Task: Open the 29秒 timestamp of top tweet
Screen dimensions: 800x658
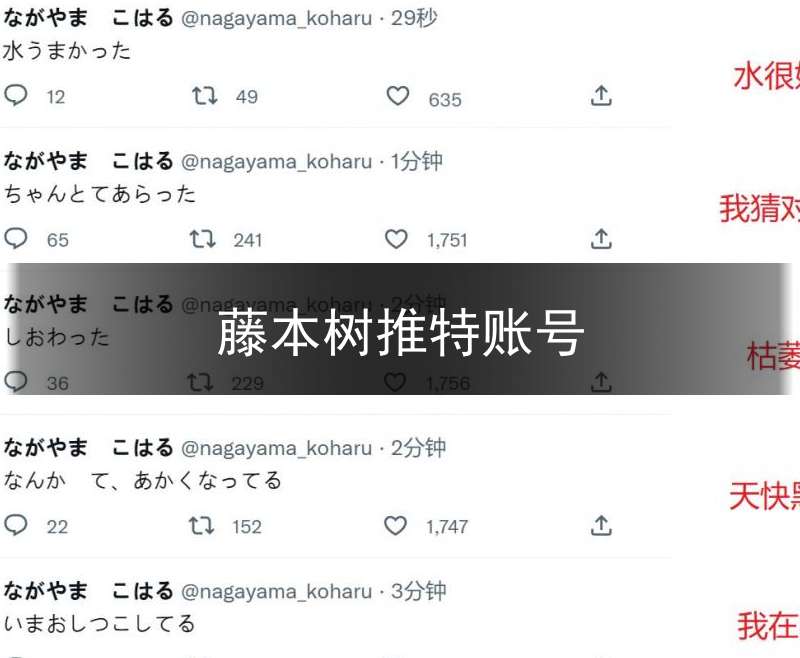Action: point(414,18)
